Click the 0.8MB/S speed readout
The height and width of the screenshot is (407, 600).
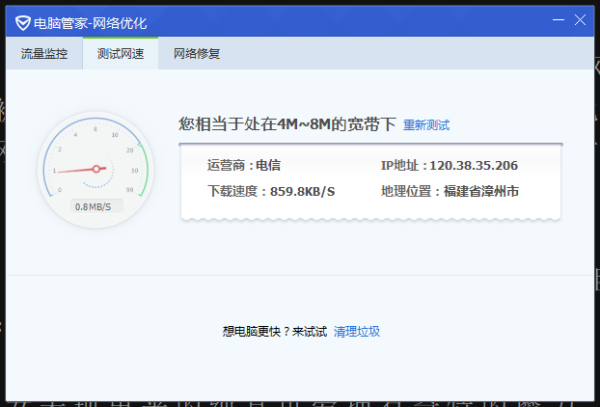point(97,207)
